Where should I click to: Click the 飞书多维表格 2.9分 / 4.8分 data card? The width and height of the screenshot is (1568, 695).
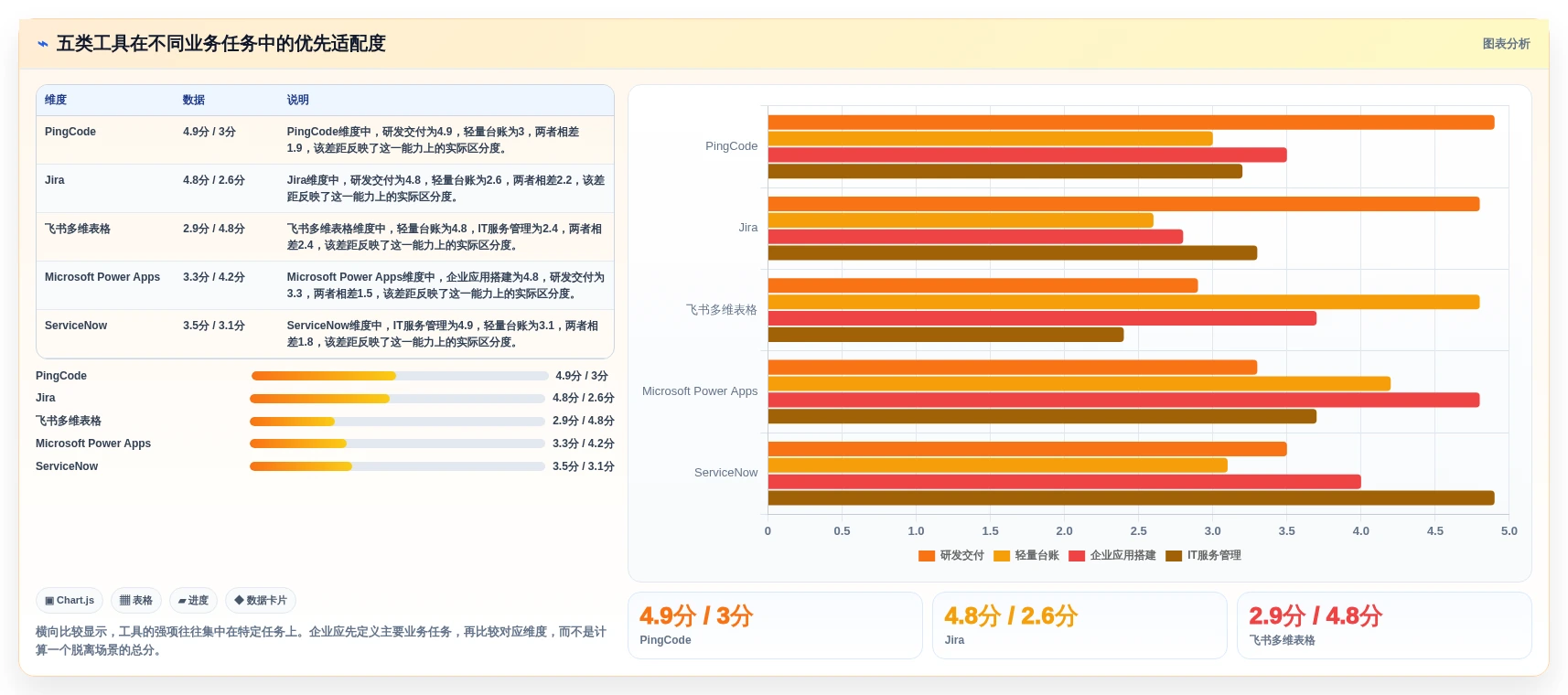1384,625
